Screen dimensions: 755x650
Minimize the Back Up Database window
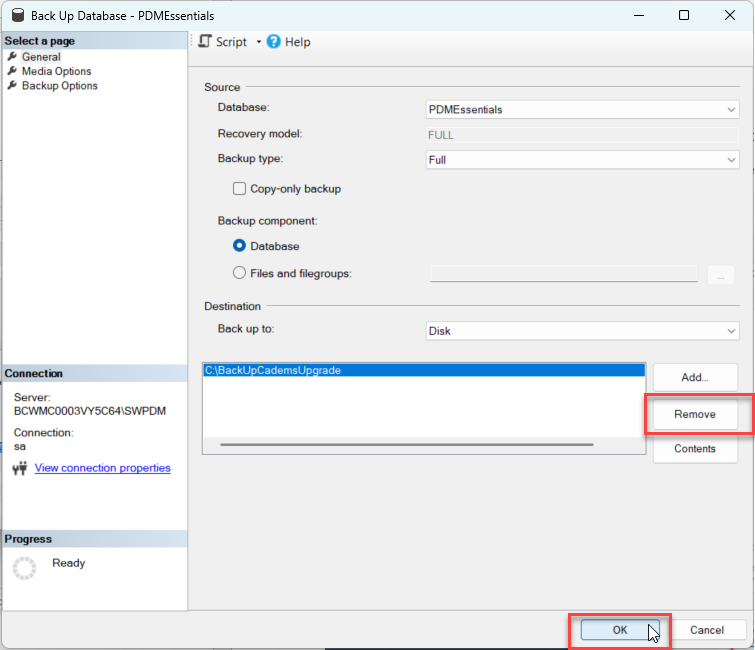(x=639, y=15)
